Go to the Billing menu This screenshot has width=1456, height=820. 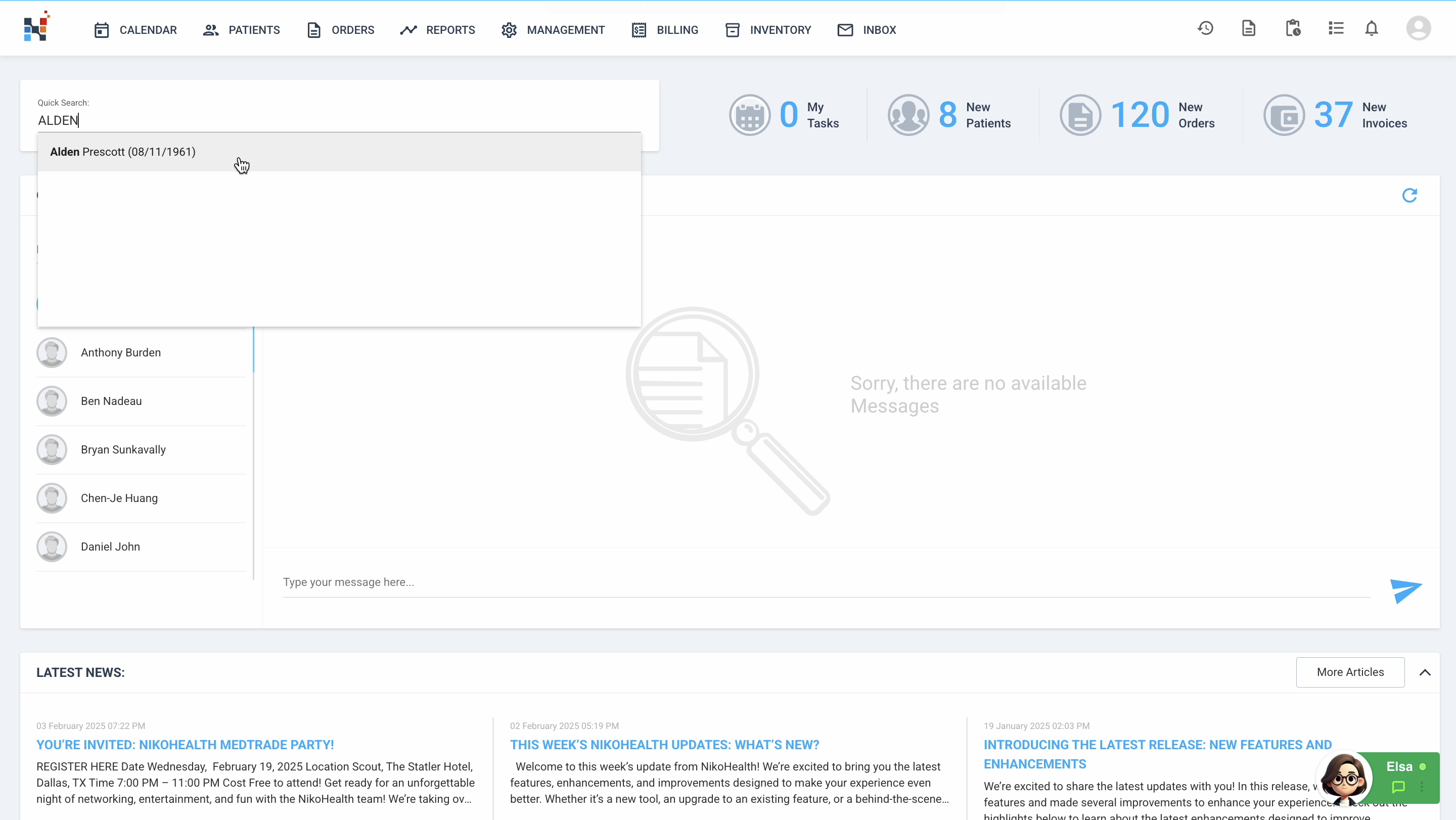coord(665,30)
